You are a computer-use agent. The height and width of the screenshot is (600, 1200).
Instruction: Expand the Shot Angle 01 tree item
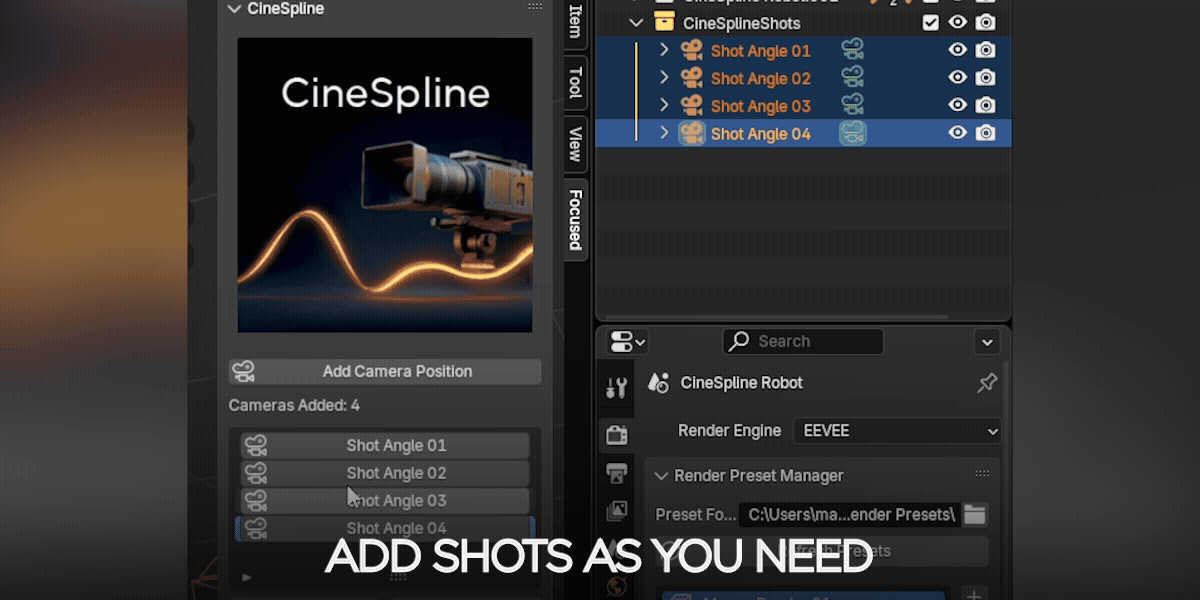click(664, 50)
